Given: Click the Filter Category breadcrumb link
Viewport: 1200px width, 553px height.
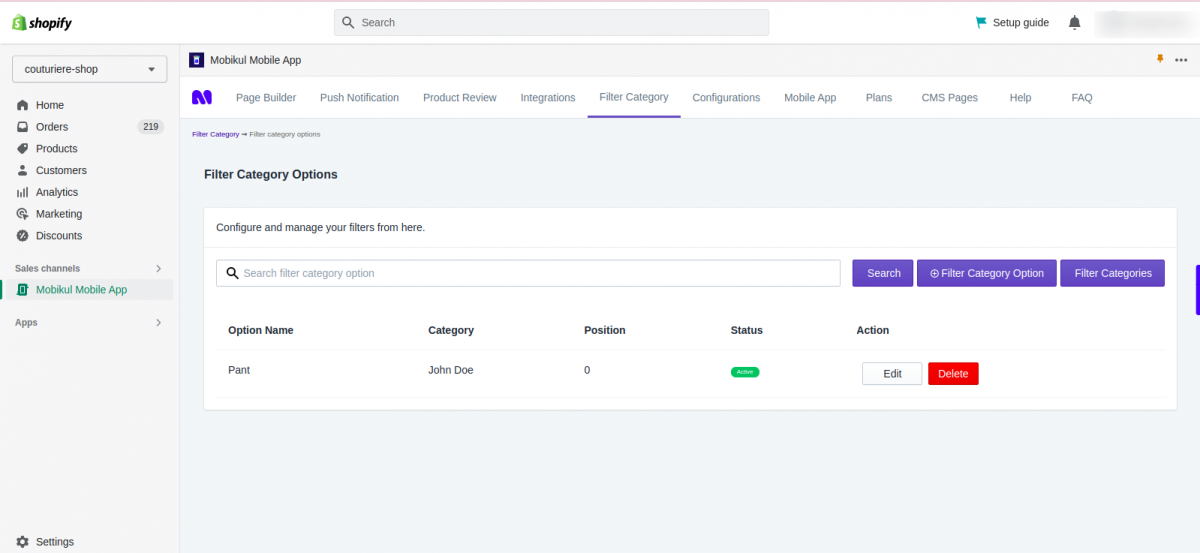Looking at the screenshot, I should pyautogui.click(x=215, y=134).
